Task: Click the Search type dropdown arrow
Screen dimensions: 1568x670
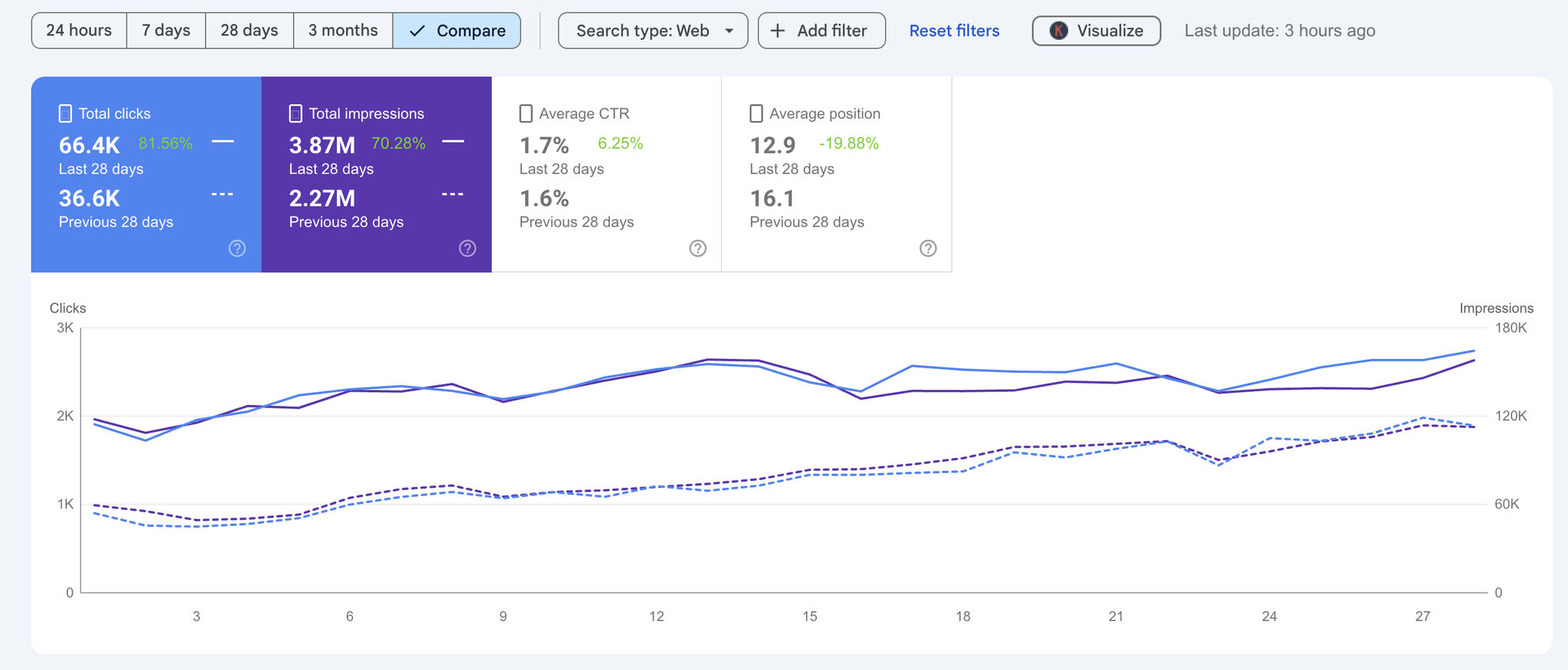Action: tap(730, 31)
